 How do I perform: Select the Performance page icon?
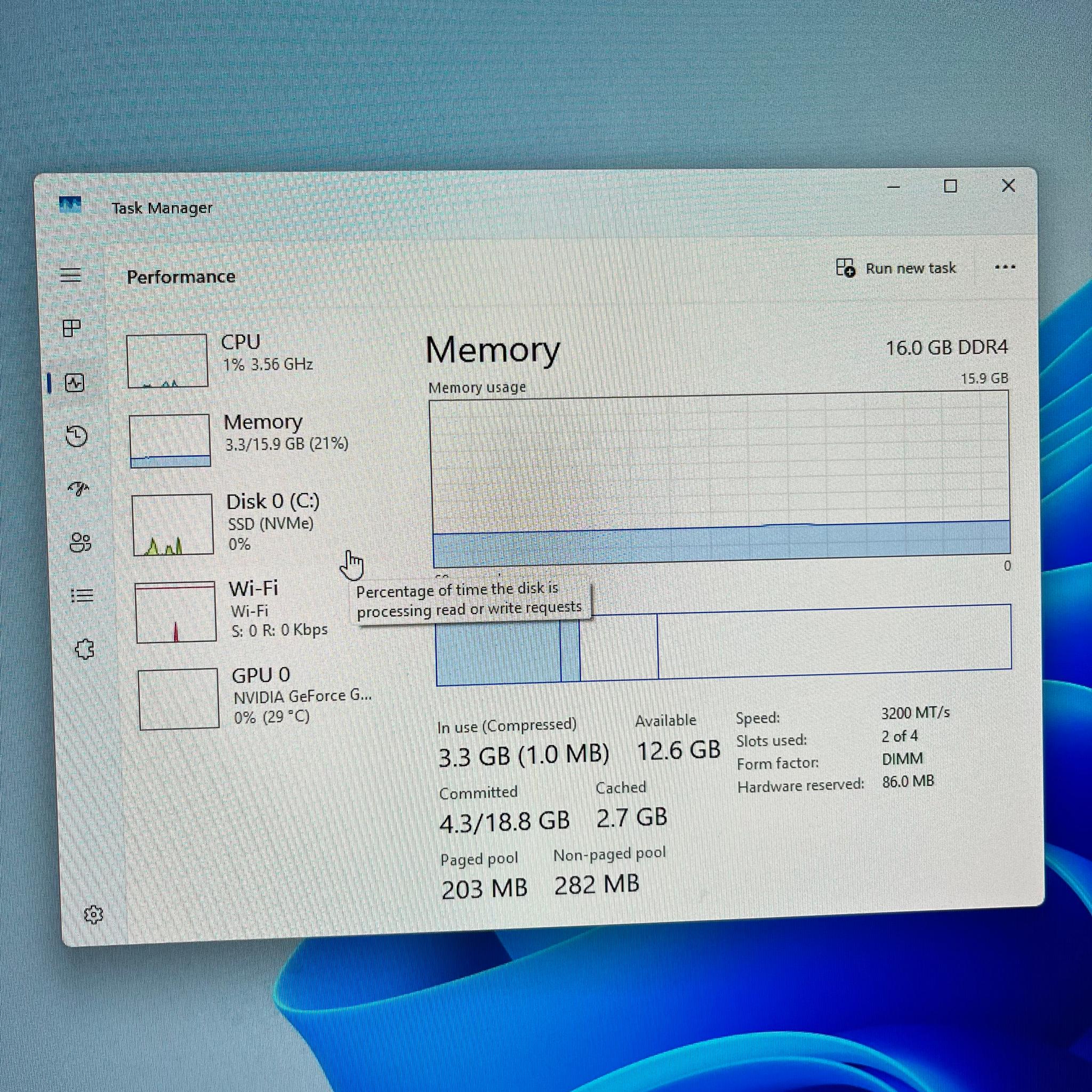click(75, 383)
